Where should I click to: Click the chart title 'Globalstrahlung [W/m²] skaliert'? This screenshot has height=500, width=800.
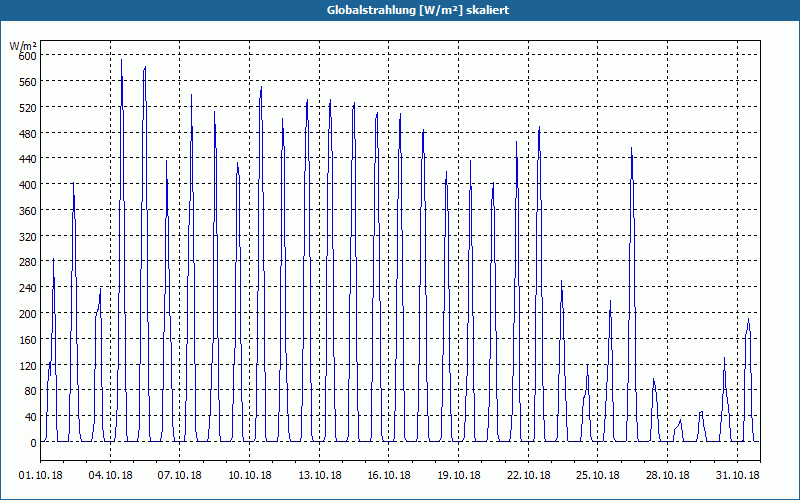pos(418,10)
